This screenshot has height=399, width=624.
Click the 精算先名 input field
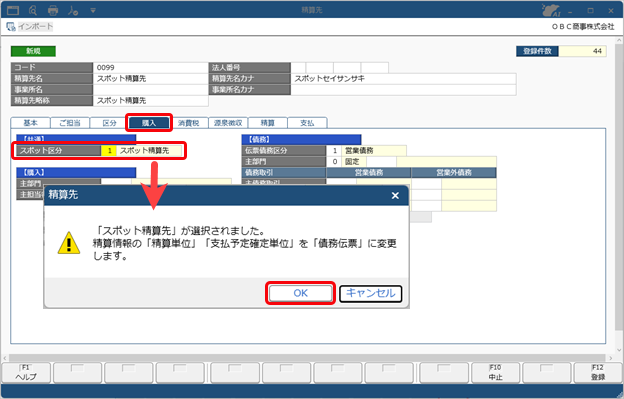click(x=150, y=79)
